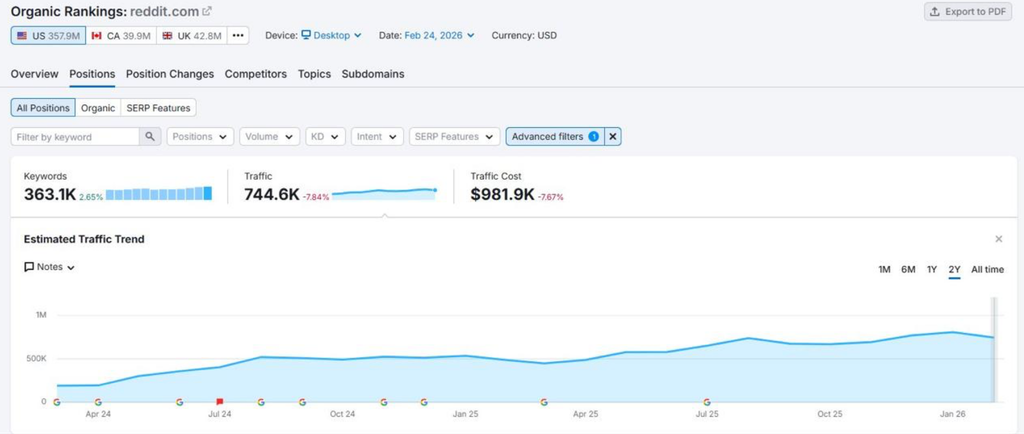Click the Keywords bar chart sparkline

pos(159,194)
